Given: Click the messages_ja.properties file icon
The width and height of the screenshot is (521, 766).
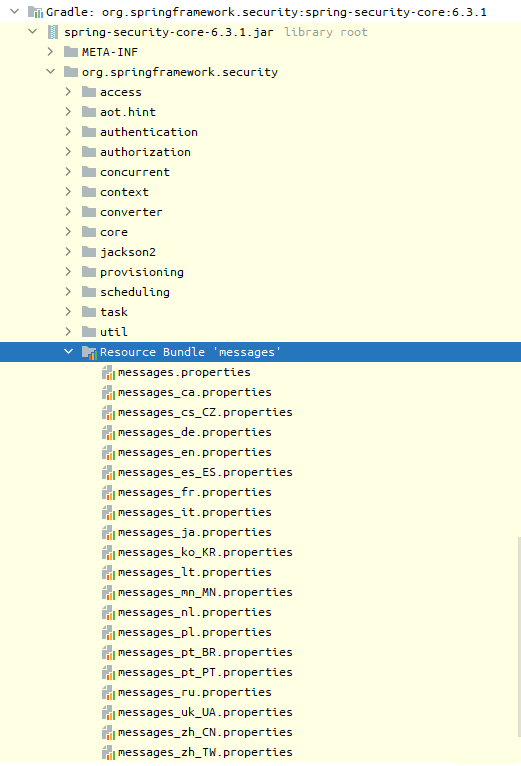Looking at the screenshot, I should click(109, 532).
